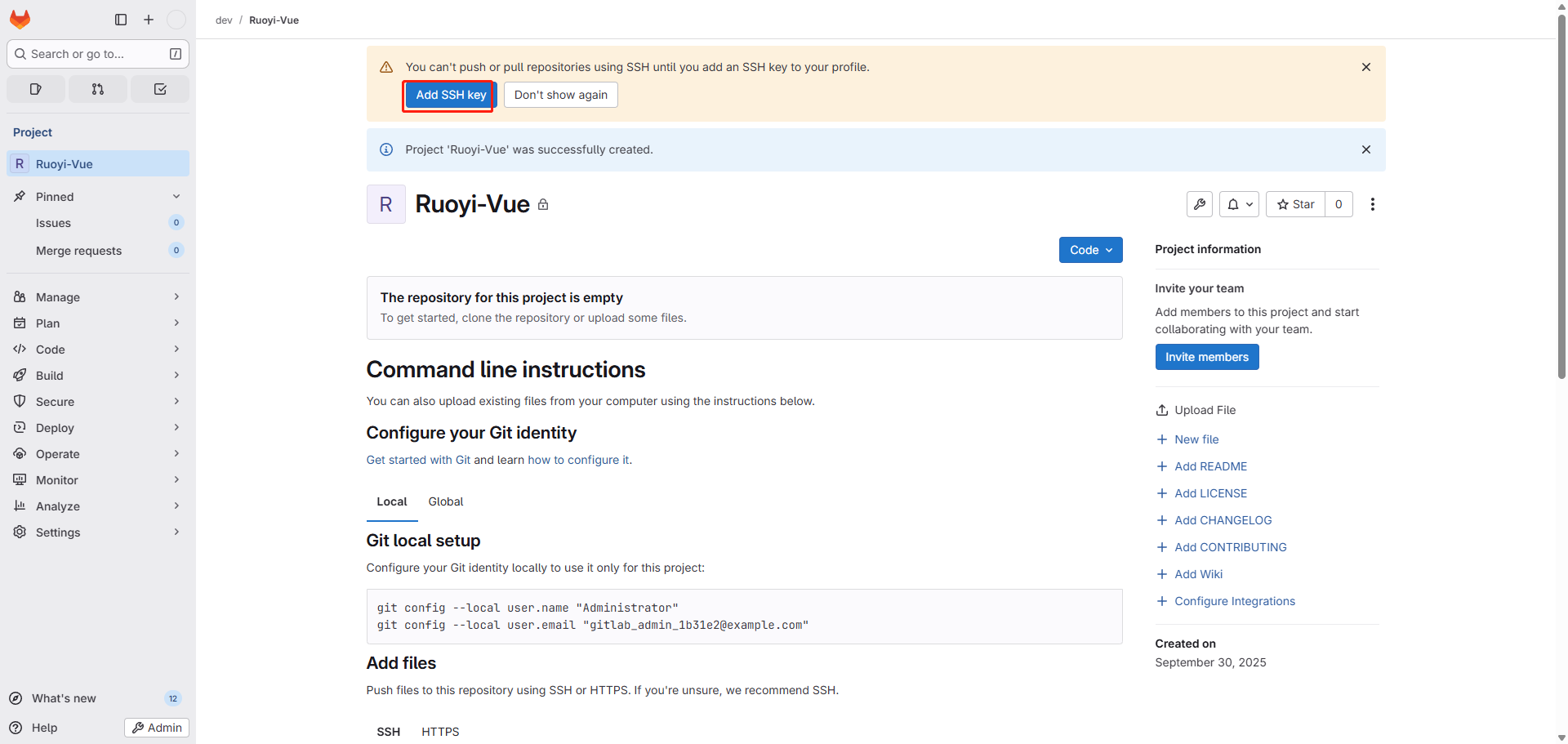This screenshot has width=1568, height=744.
Task: Open assigned issues shortcut icon
Action: pos(36,89)
